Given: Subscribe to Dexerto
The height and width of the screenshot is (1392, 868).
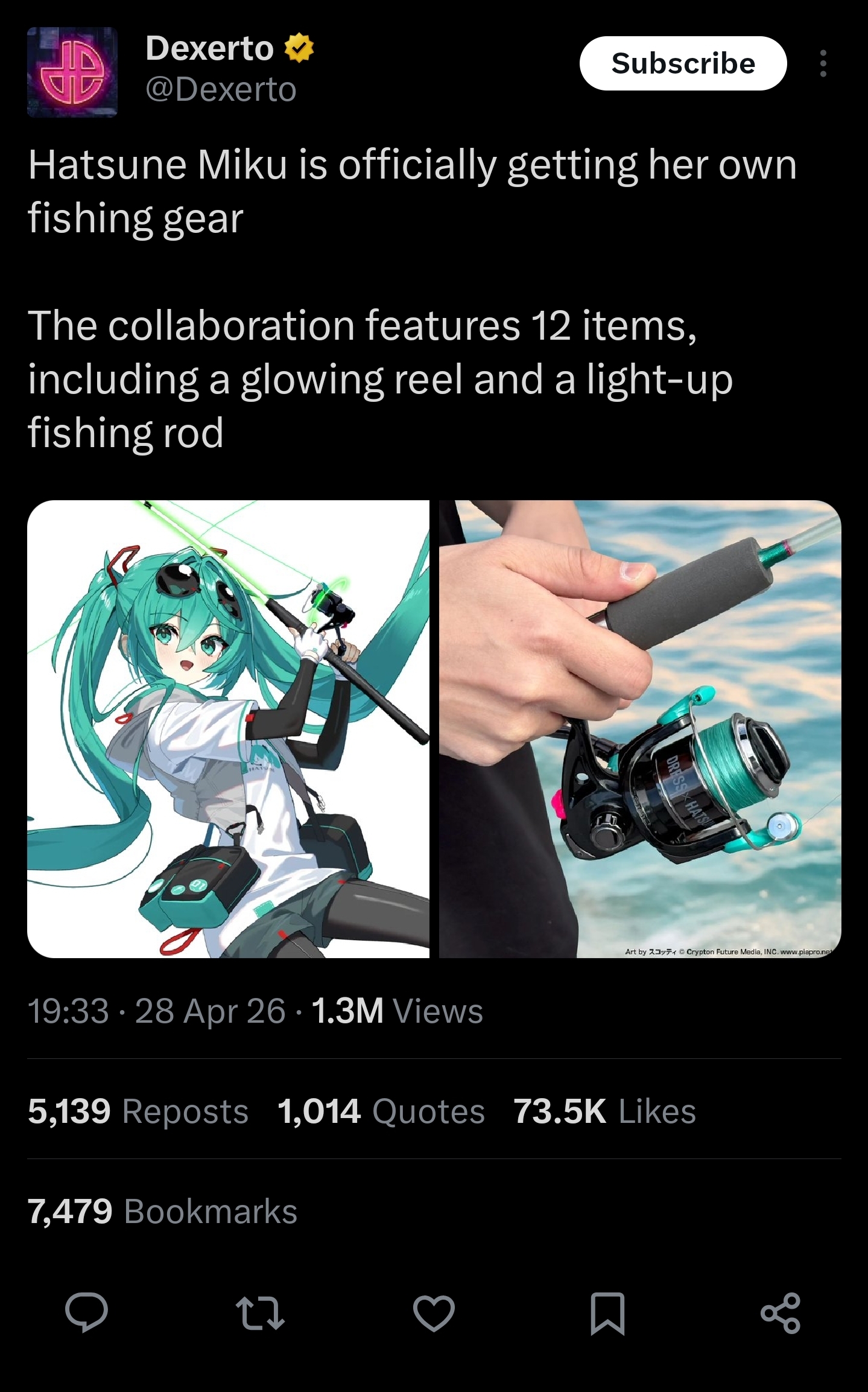Looking at the screenshot, I should pos(683,63).
